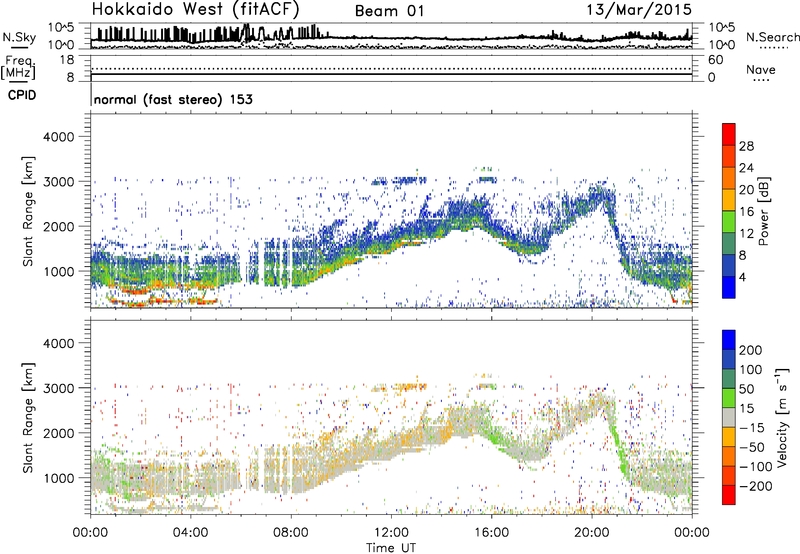
Task: Pick the bottom red segment of Velocity color bar
Action: [x=729, y=495]
